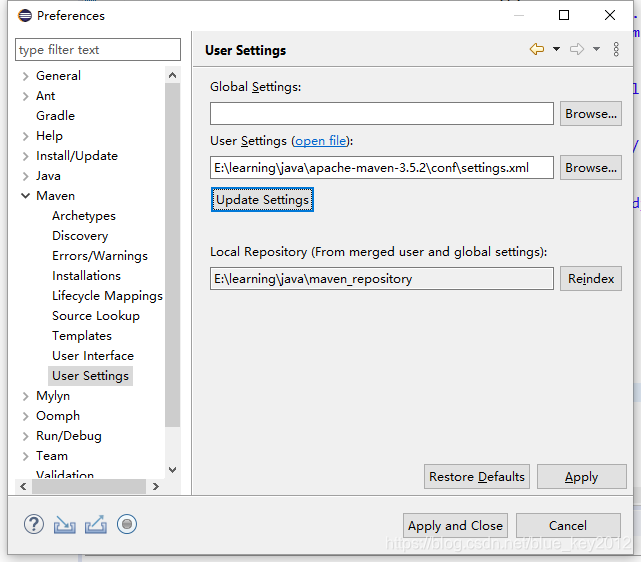
Task: Select Discovery under Maven
Action: coord(80,236)
